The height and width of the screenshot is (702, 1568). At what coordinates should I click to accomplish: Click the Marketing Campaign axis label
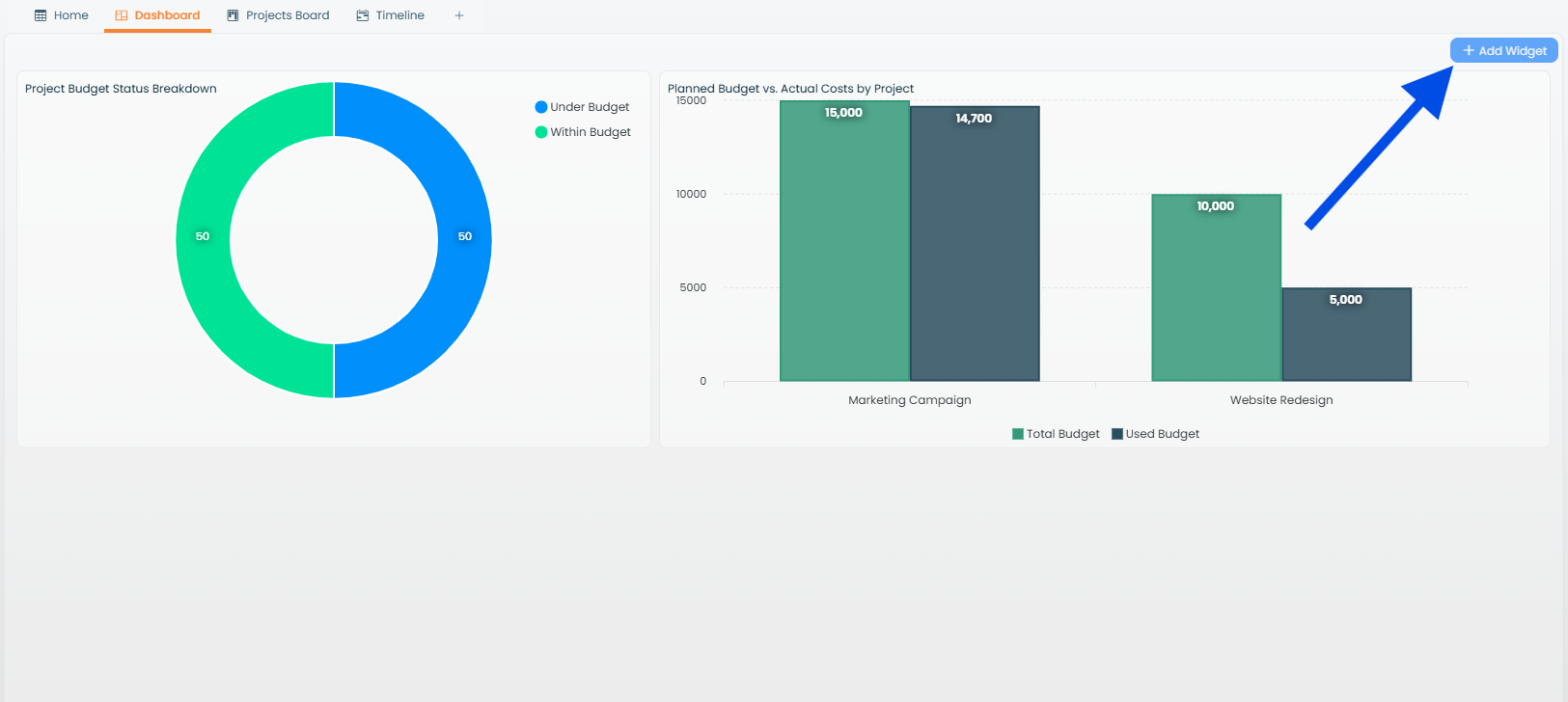pos(910,400)
